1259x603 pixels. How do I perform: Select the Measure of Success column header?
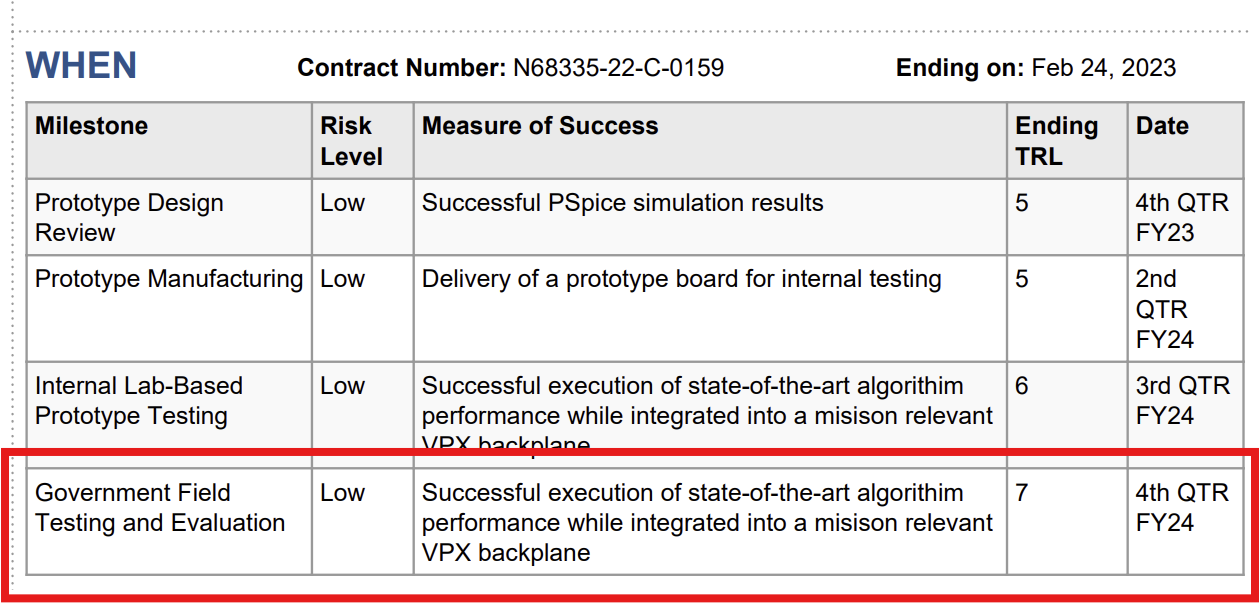click(x=540, y=126)
